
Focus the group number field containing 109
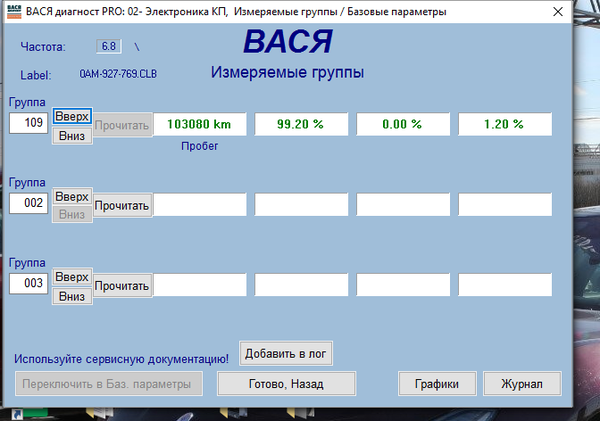[28, 123]
